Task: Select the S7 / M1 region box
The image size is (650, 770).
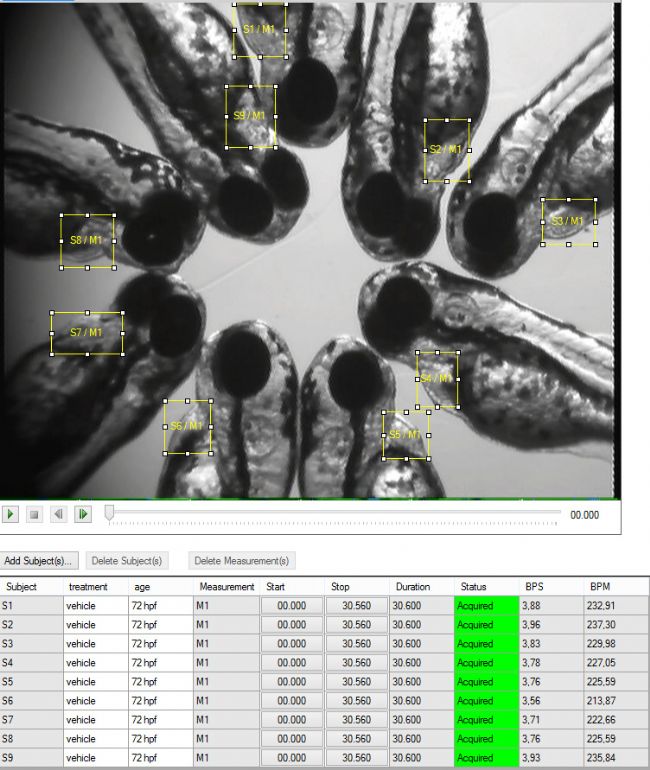Action: tap(87, 332)
